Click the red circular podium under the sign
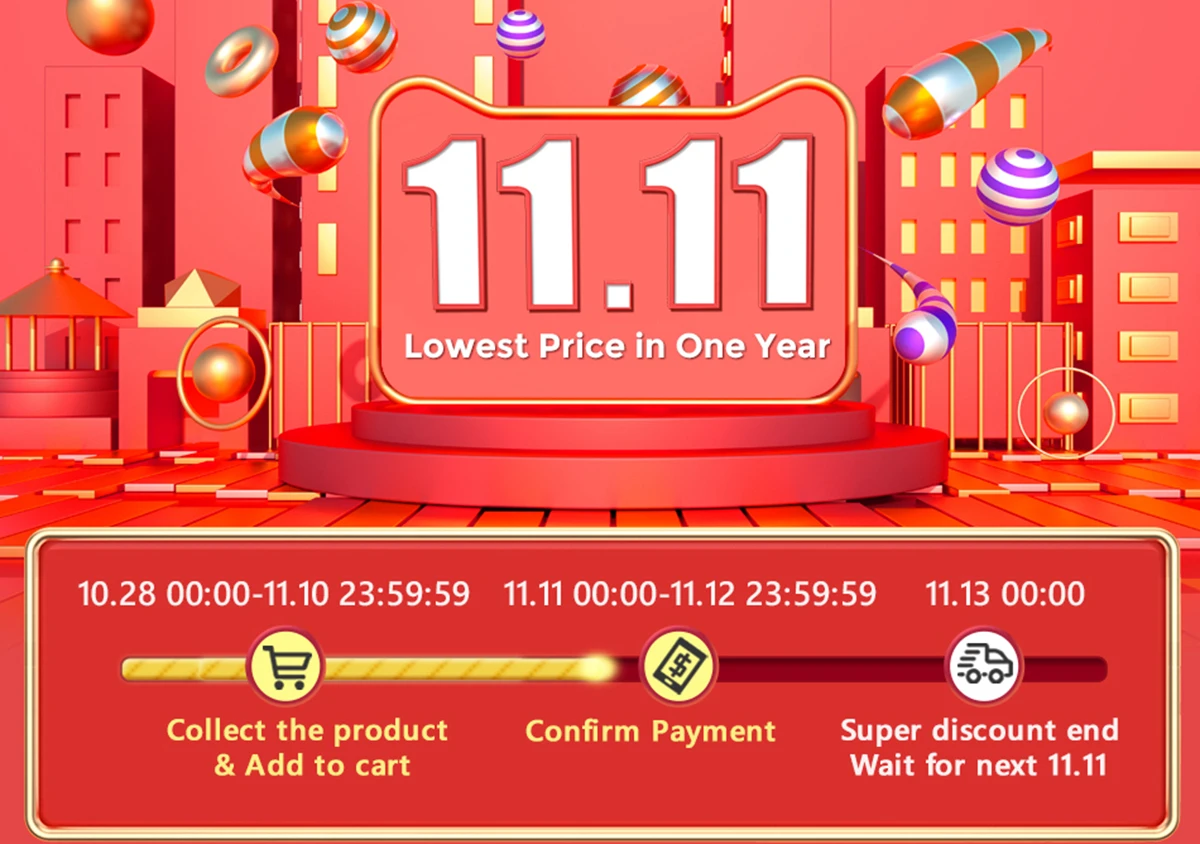The width and height of the screenshot is (1200, 844). point(612,455)
